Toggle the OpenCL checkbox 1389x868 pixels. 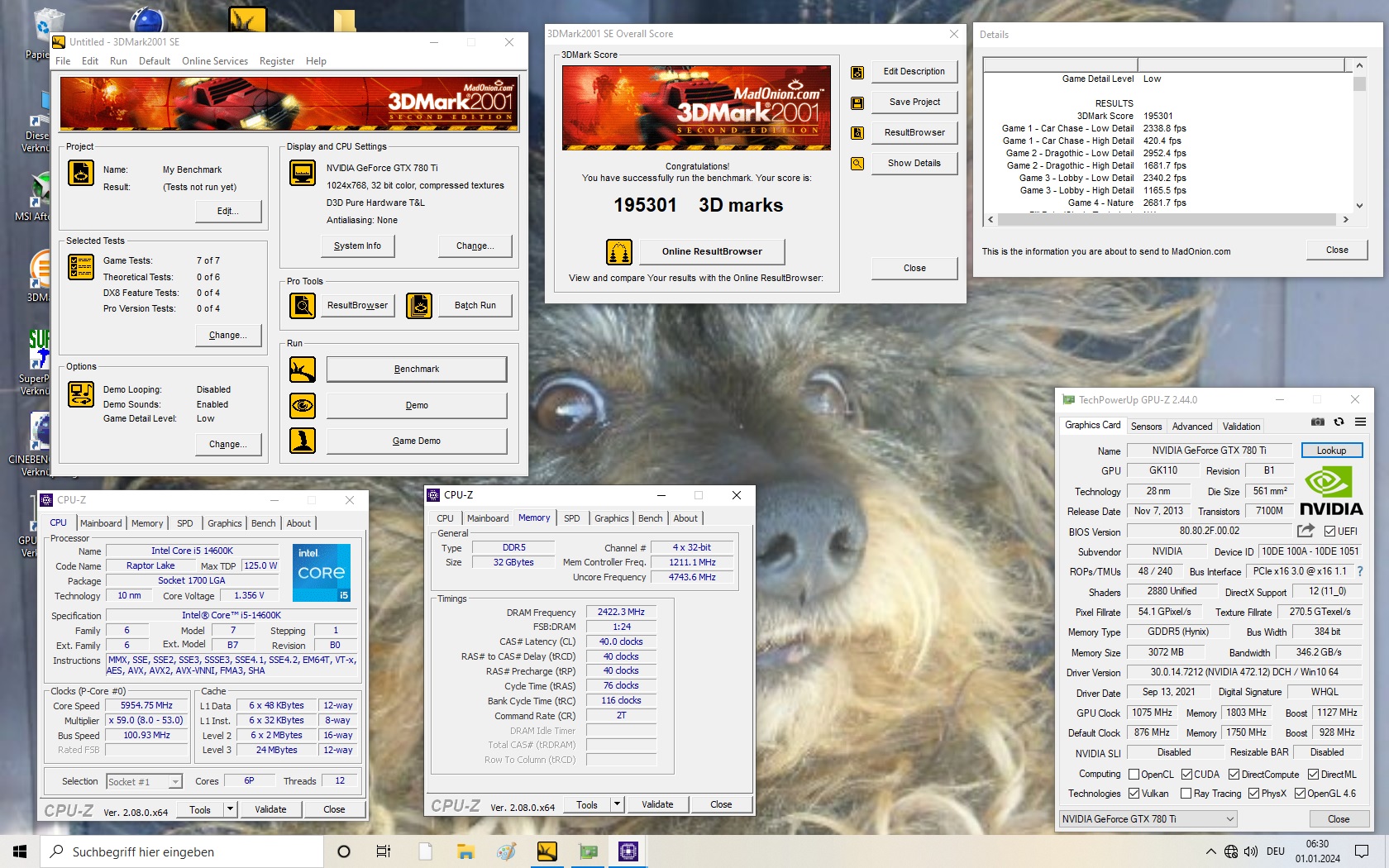coord(1134,775)
